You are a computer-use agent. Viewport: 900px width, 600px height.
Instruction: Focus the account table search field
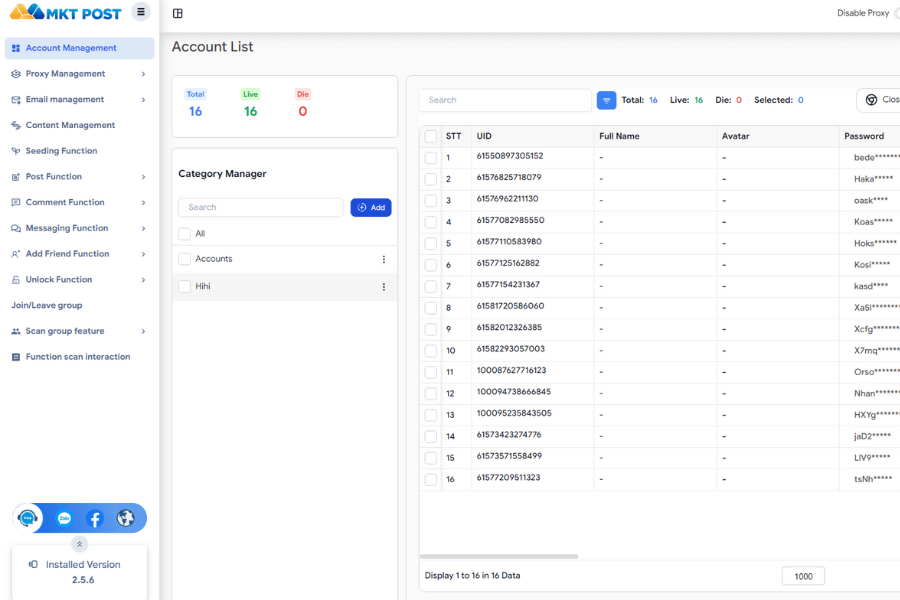tap(505, 100)
